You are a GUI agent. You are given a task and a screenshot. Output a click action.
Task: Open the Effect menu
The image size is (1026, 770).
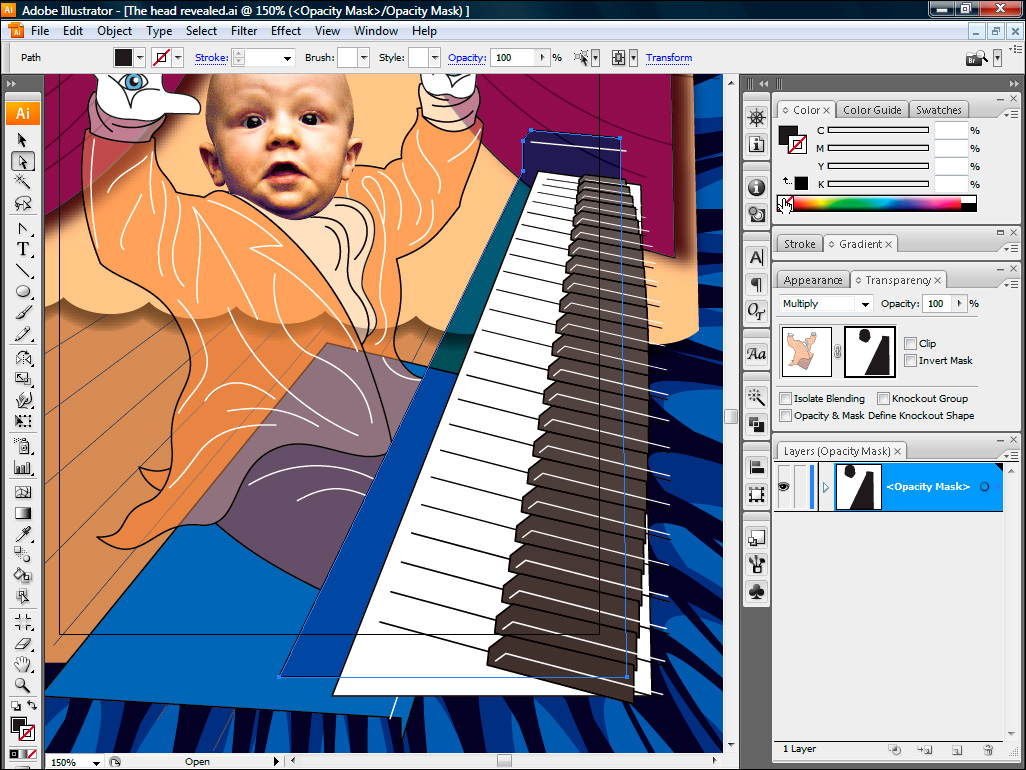[285, 31]
